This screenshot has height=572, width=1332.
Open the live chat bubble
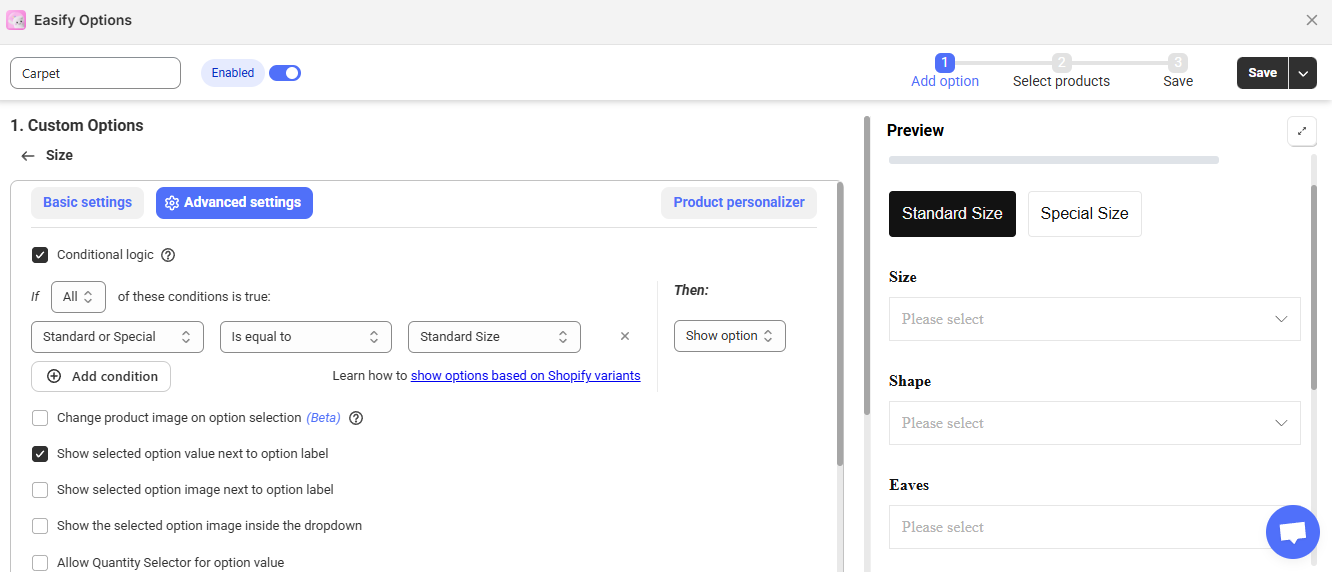pyautogui.click(x=1292, y=532)
